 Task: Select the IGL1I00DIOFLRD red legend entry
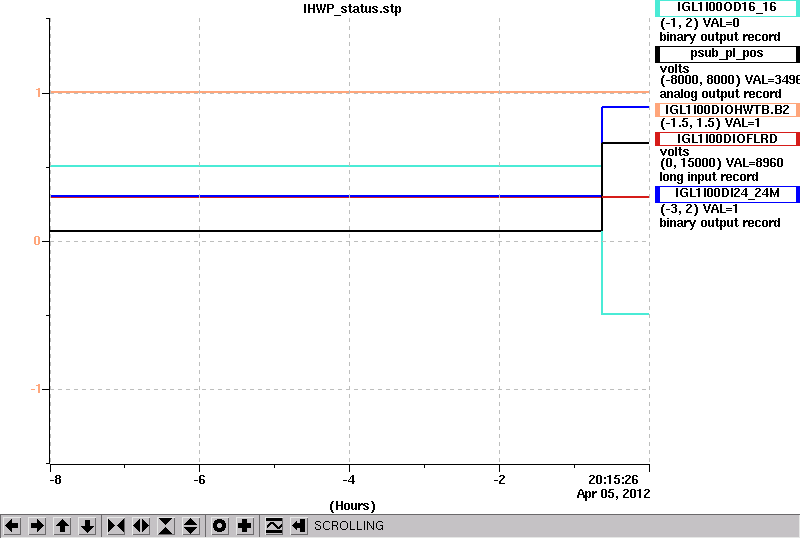click(727, 139)
